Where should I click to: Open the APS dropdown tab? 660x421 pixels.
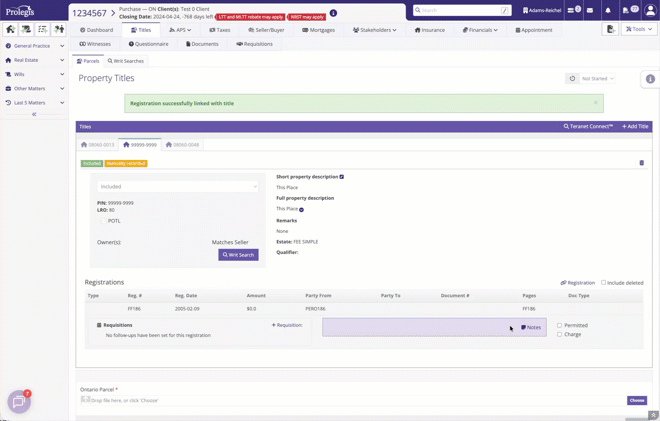coord(180,30)
